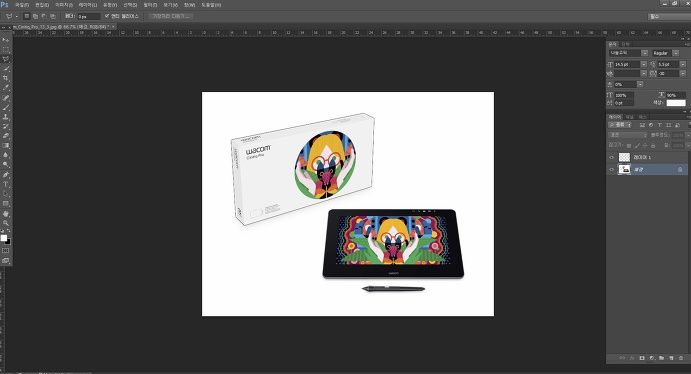Select the History Brush tool
This screenshot has width=691, height=374.
click(6, 126)
